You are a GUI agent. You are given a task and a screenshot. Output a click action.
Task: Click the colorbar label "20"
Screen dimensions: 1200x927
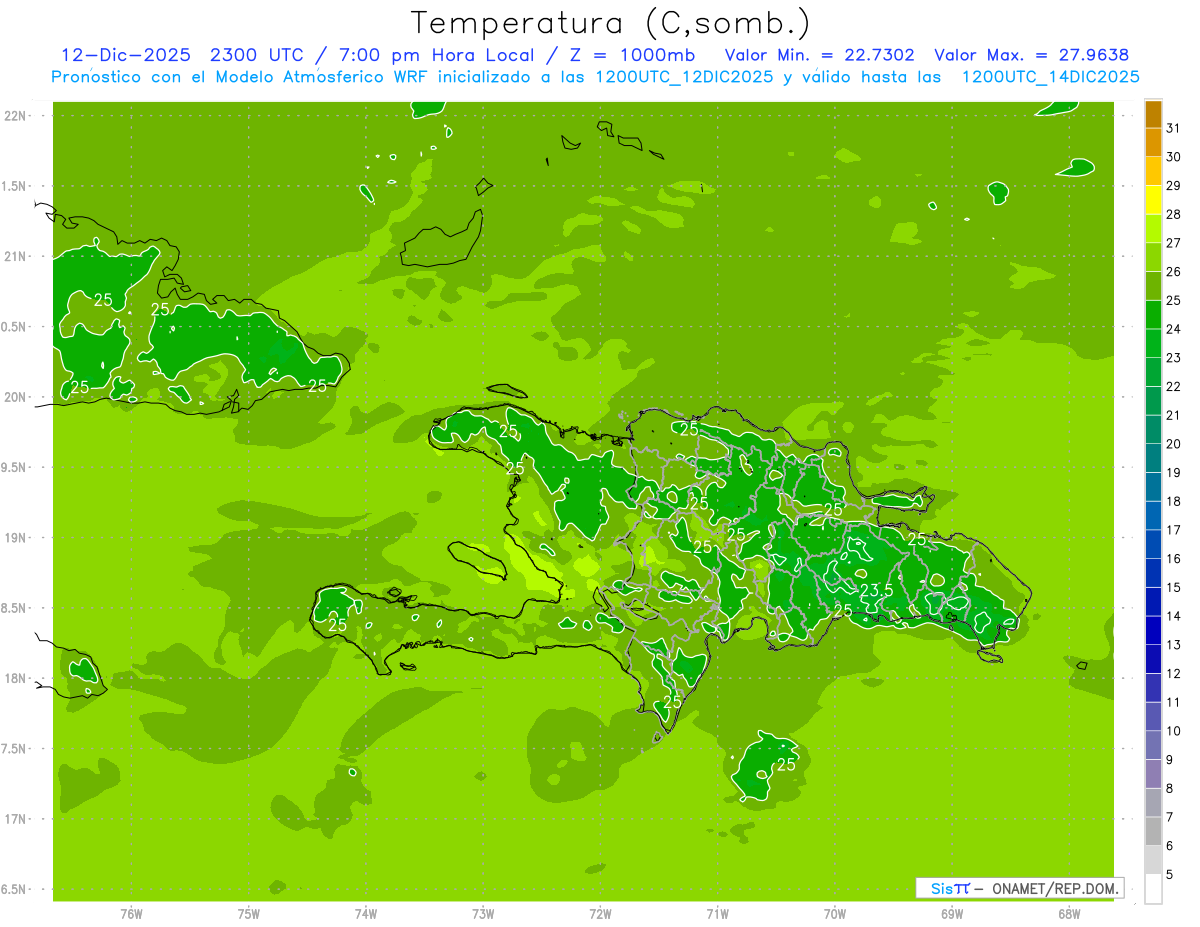coord(1174,444)
